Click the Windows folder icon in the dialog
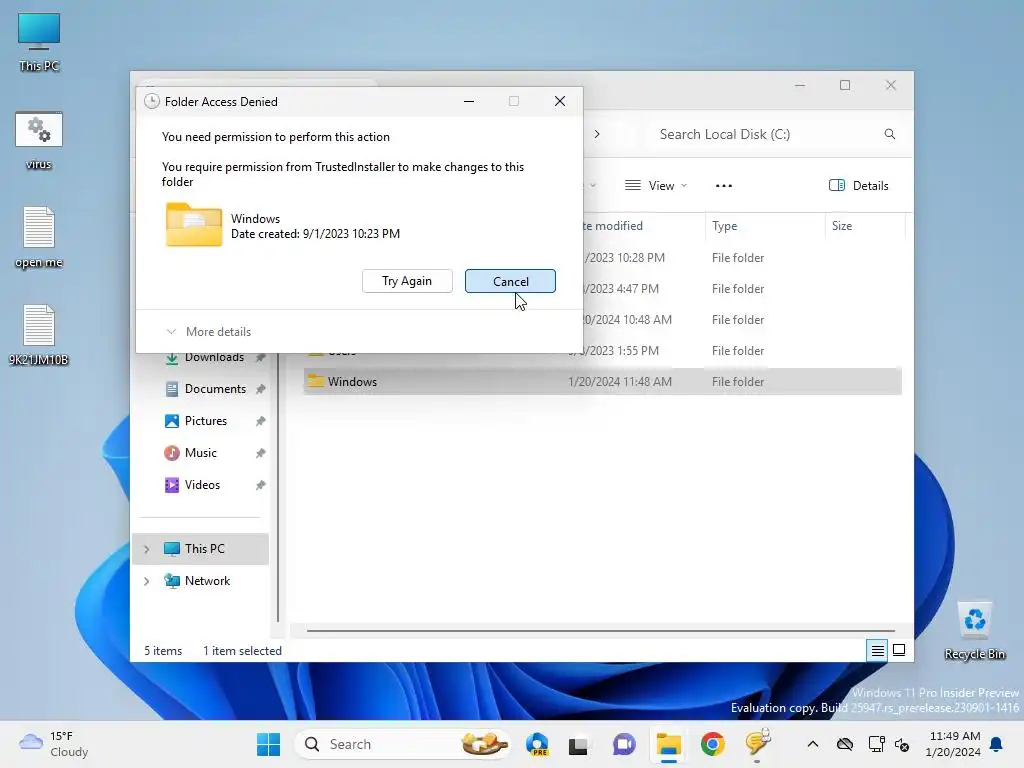Screen dimensions: 1024x768 pos(193,225)
